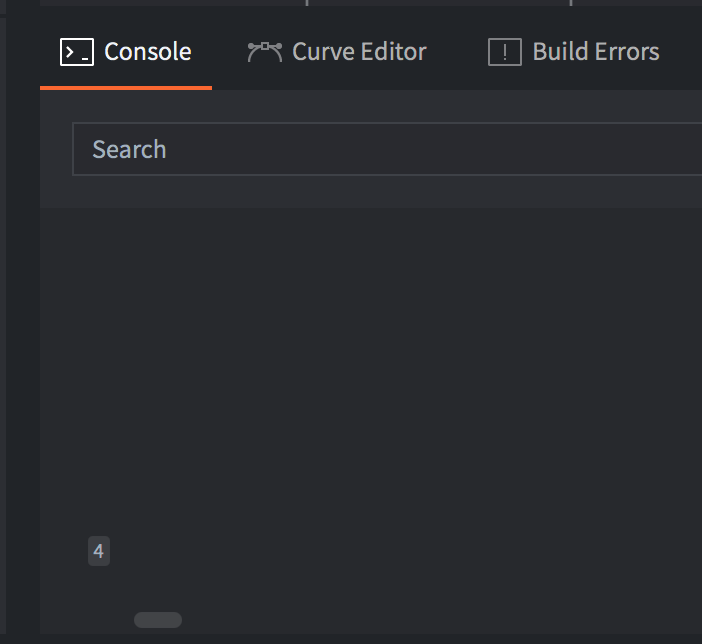The image size is (702, 644).
Task: Select the "Console" tab label text
Action: tap(148, 52)
